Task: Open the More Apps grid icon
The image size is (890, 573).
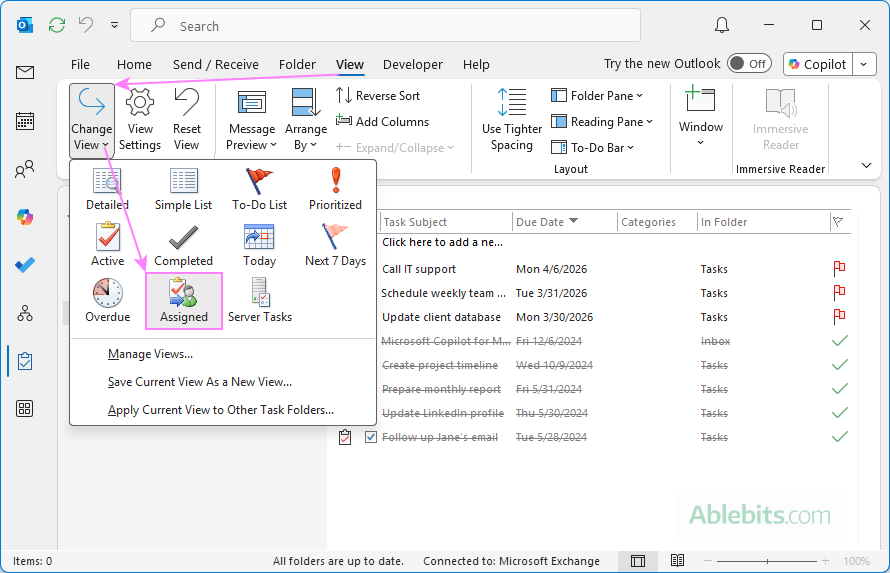Action: [25, 408]
